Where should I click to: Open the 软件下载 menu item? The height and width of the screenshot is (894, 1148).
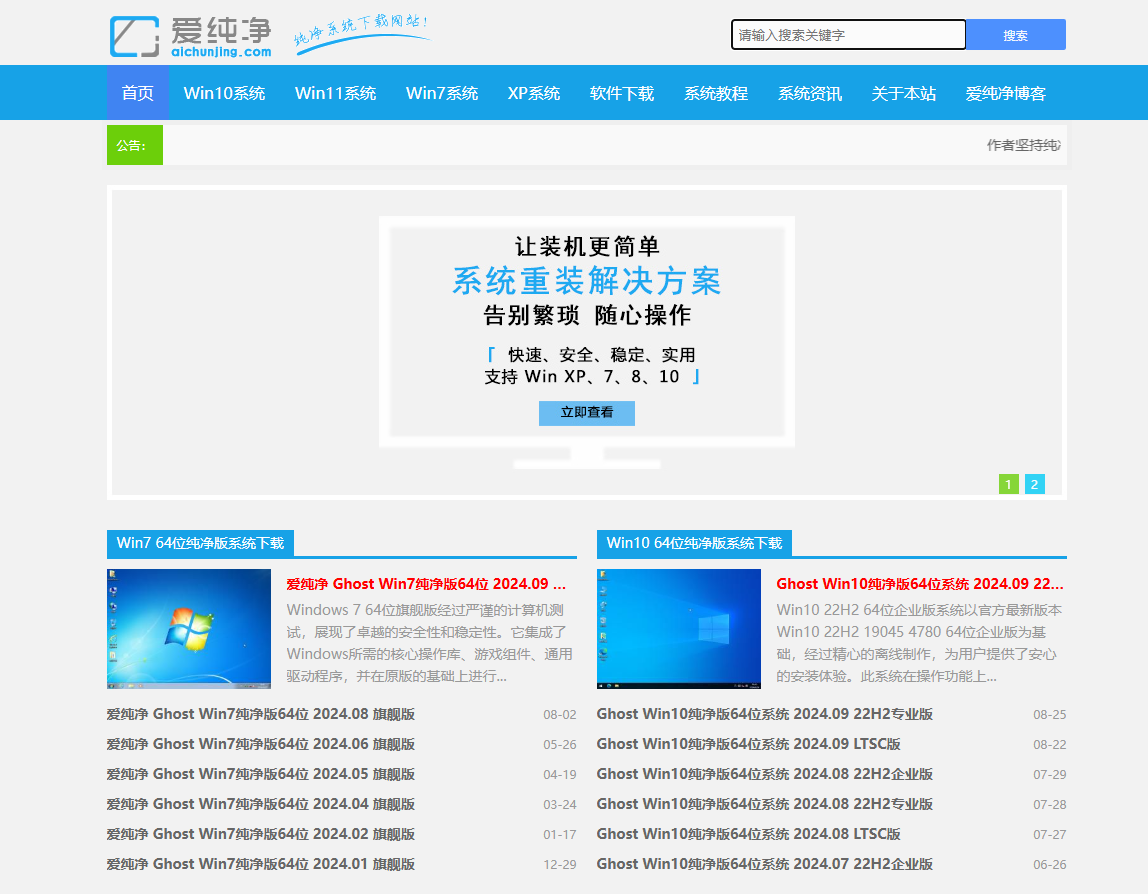(622, 93)
